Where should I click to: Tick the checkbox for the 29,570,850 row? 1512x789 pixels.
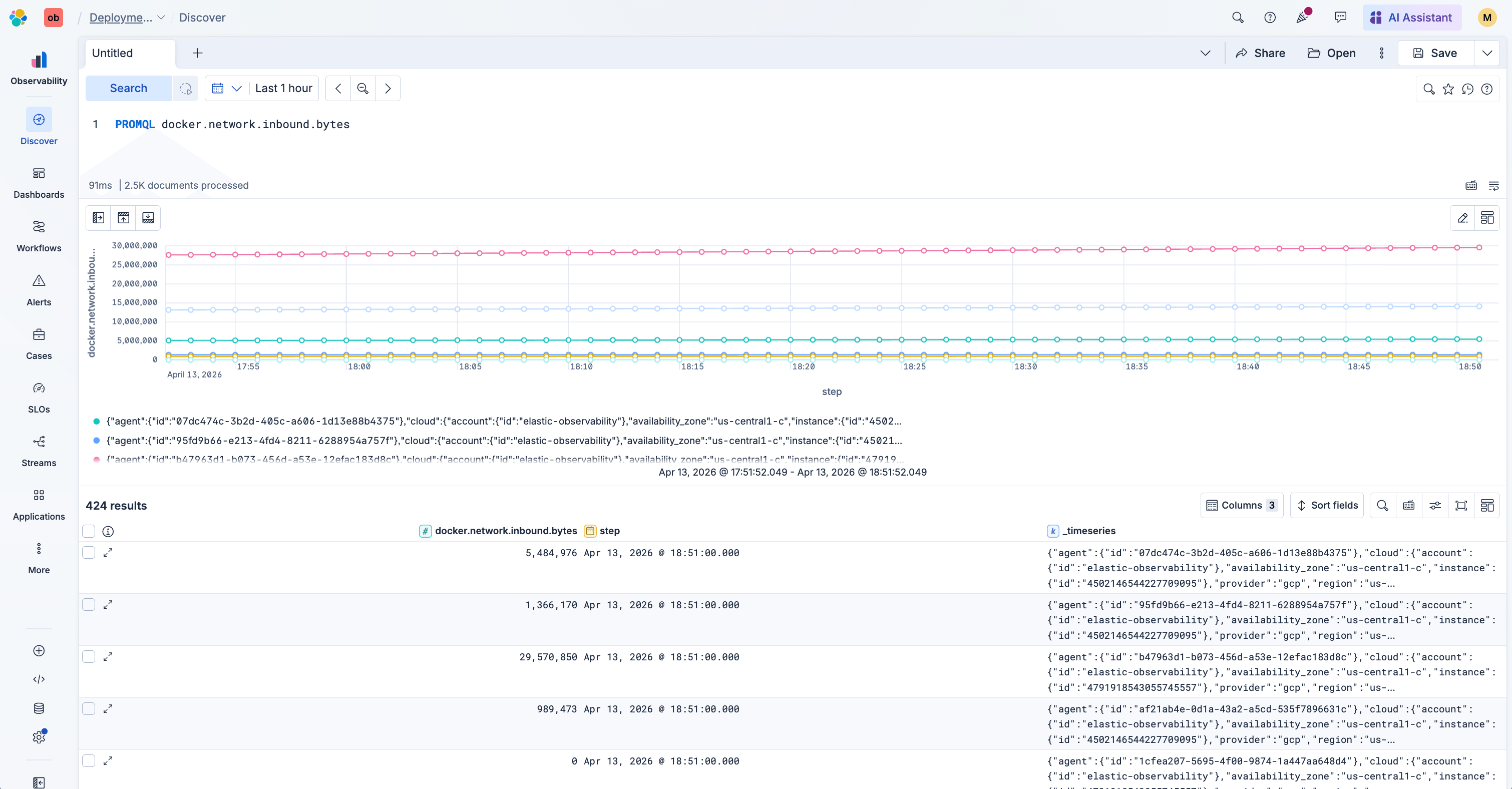click(x=89, y=656)
